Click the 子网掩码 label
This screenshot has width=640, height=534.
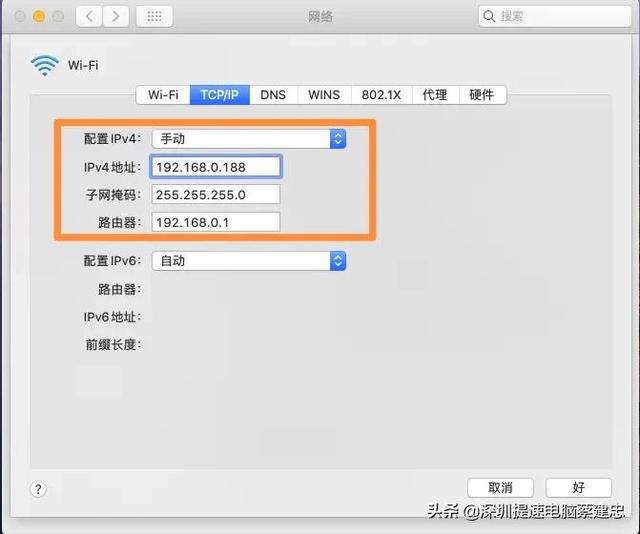point(113,195)
